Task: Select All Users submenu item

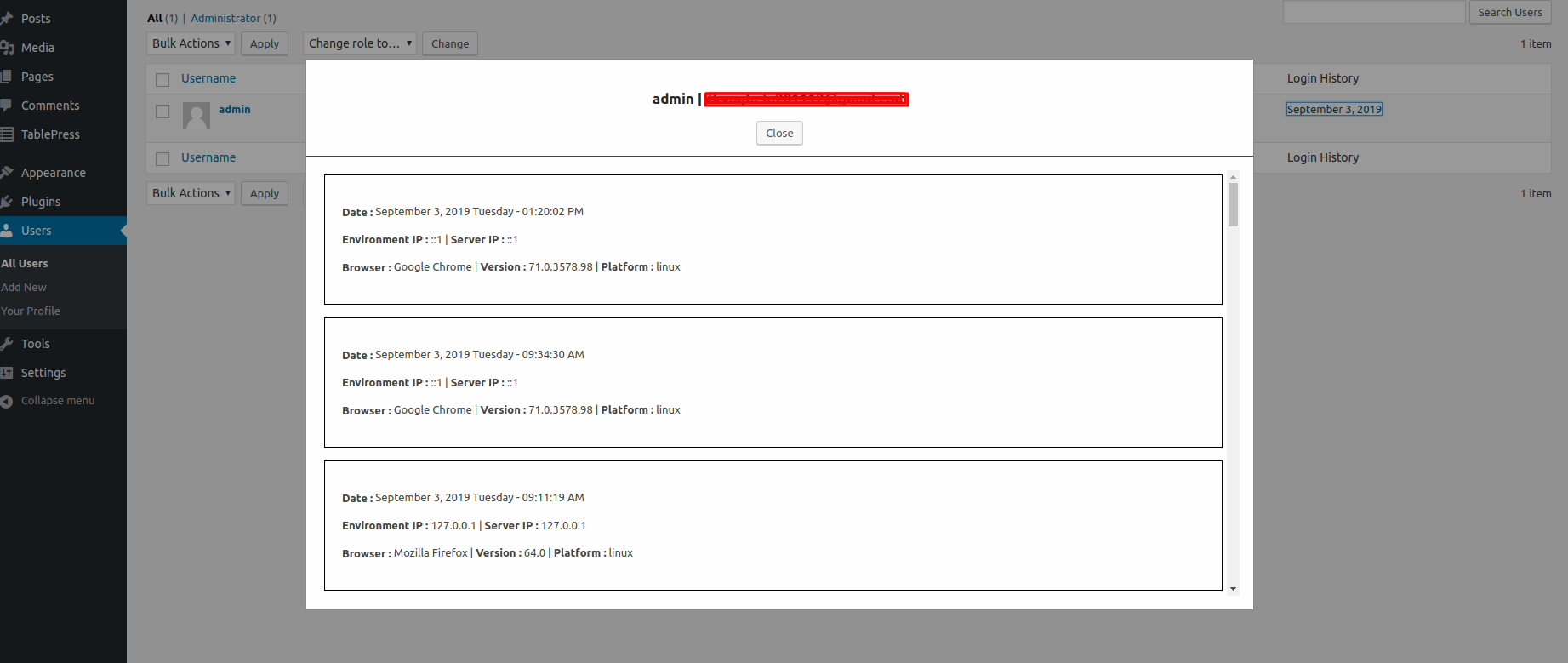Action: pos(25,264)
